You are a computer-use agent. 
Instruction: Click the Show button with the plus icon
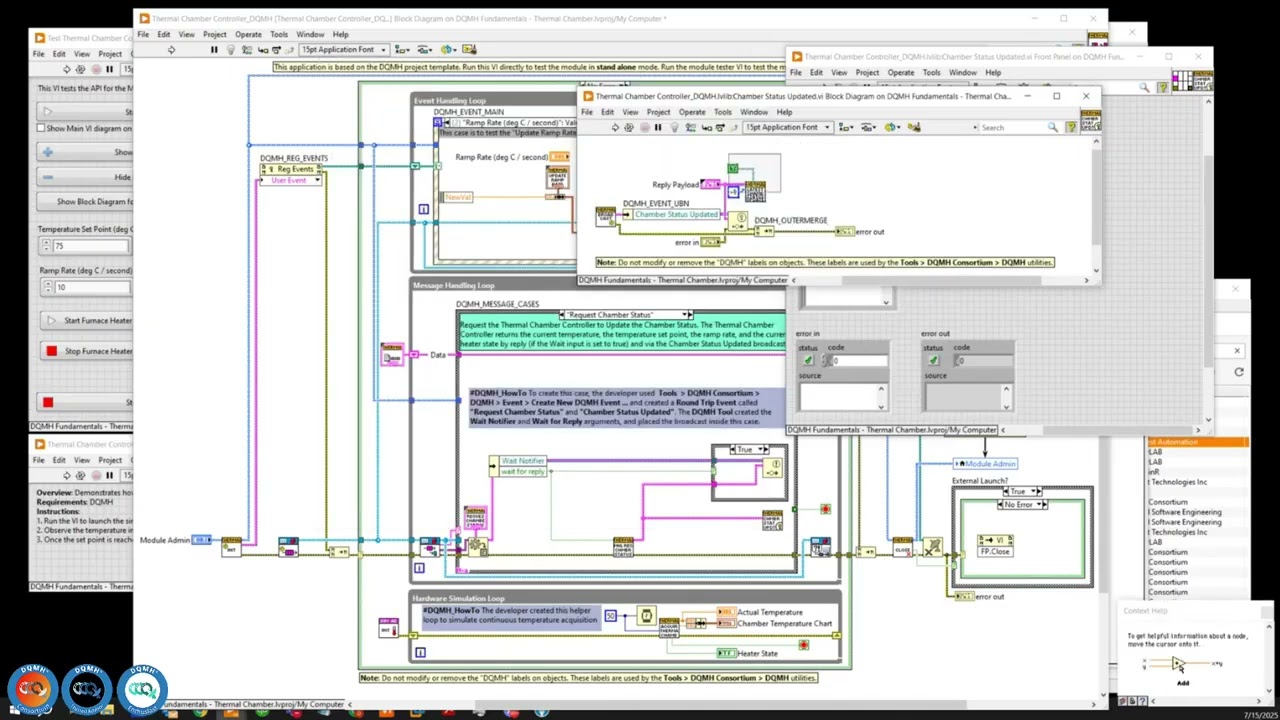coord(85,152)
